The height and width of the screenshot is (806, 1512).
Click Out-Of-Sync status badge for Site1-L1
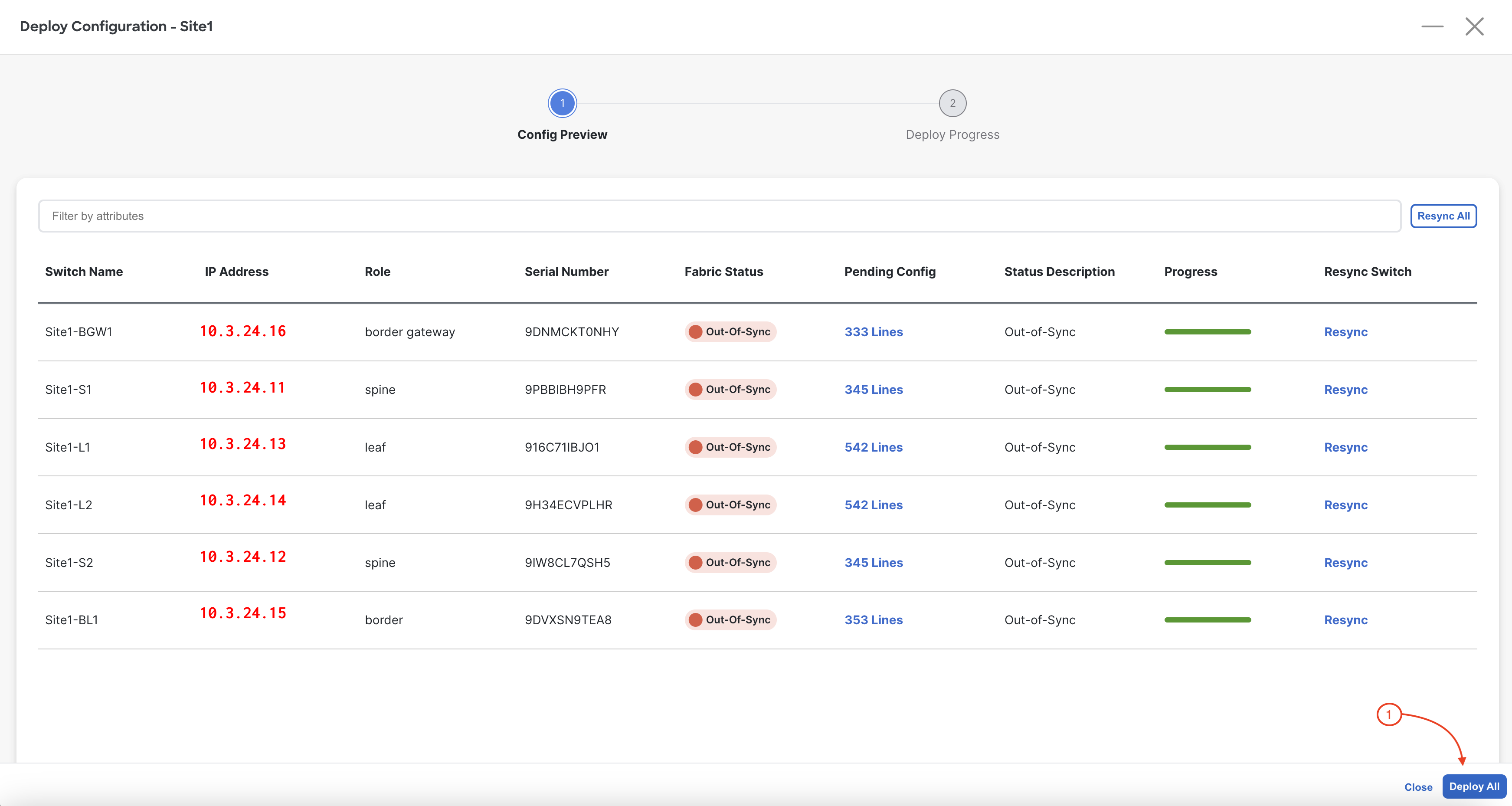pos(730,447)
